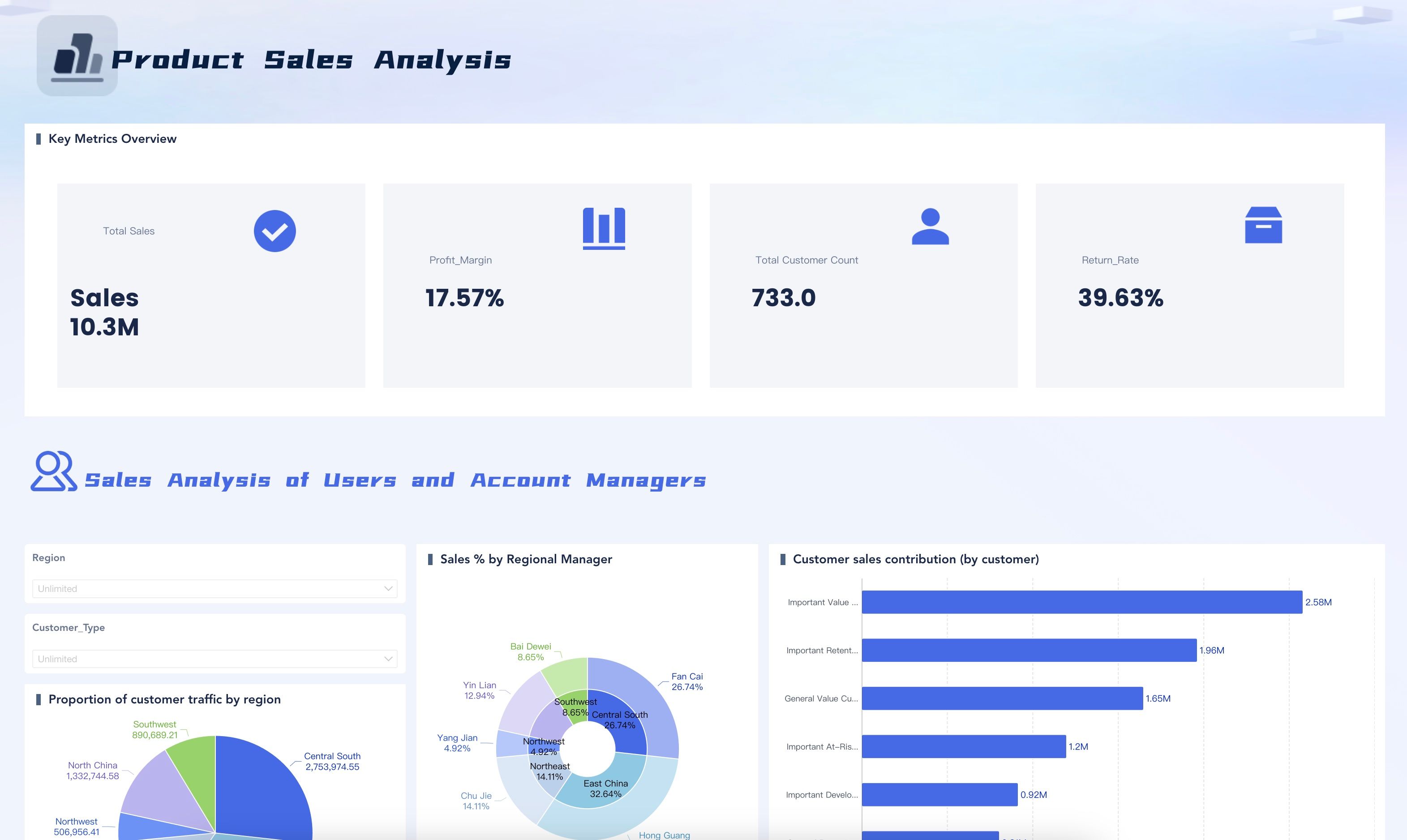The width and height of the screenshot is (1407, 840).
Task: Click the 0.92M Important Development bar
Action: [x=939, y=795]
